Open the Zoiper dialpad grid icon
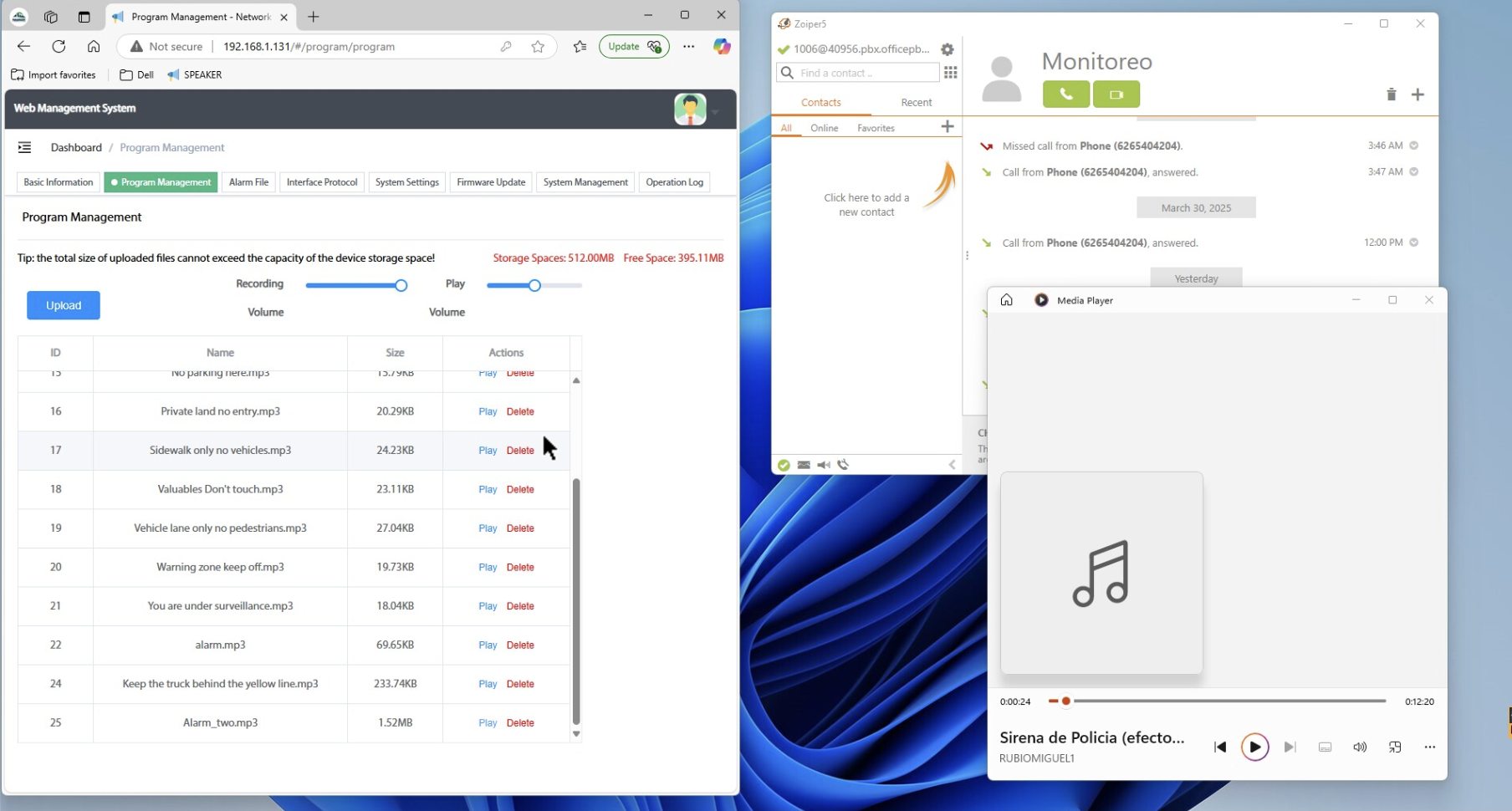The height and width of the screenshot is (811, 1512). click(x=951, y=73)
